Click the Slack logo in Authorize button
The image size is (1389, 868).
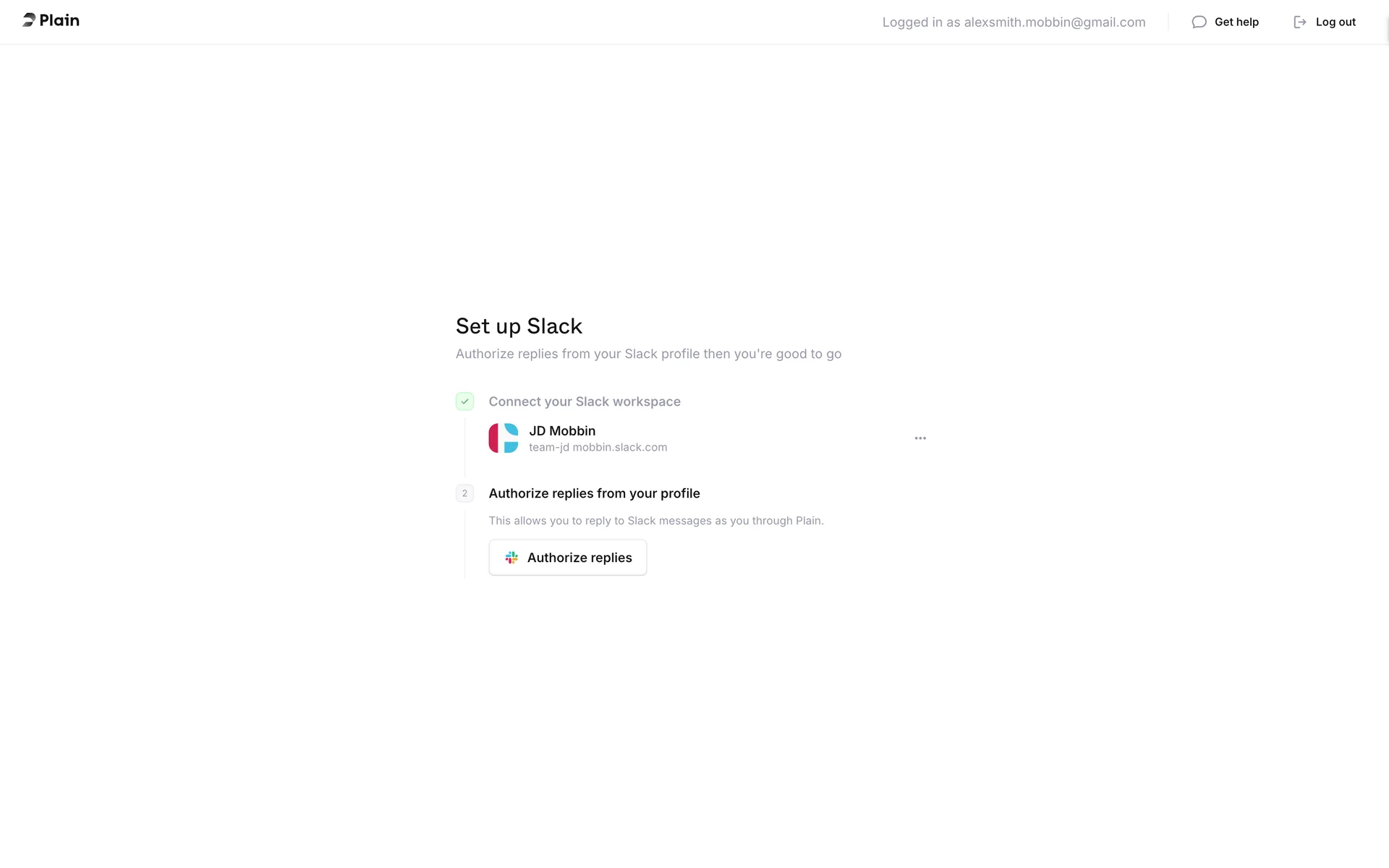tap(511, 558)
